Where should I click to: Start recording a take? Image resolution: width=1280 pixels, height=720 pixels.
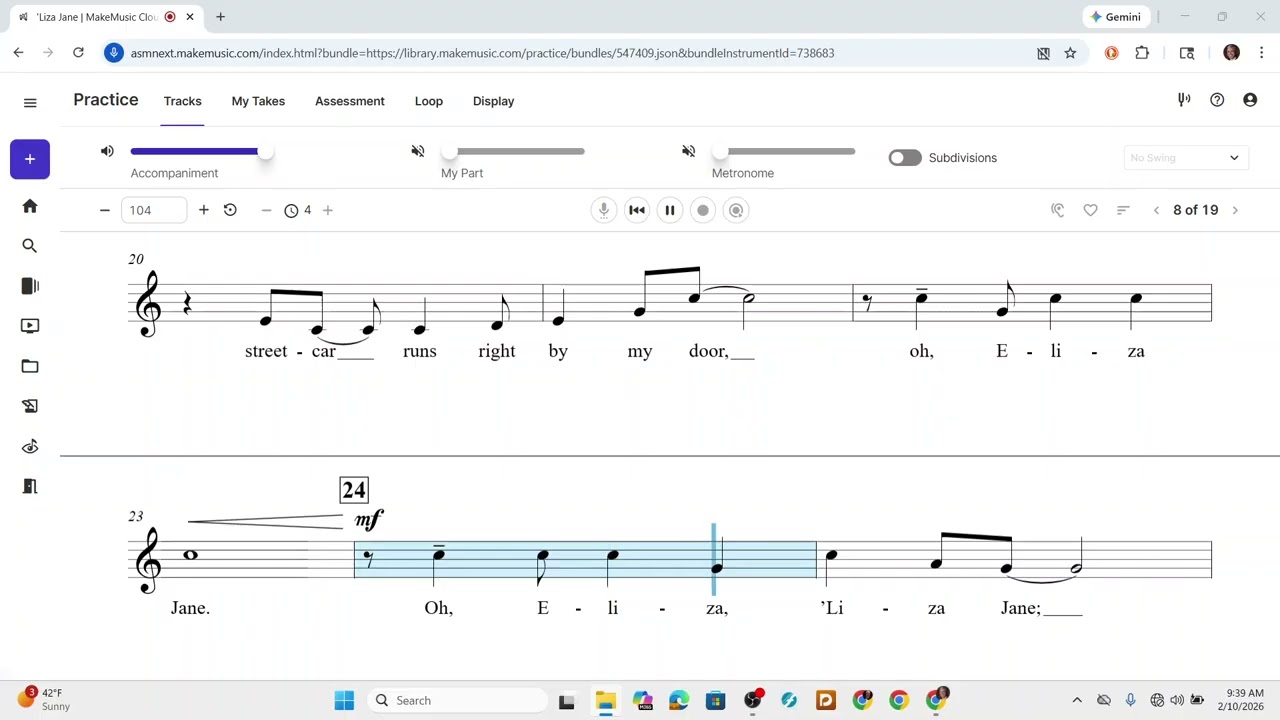coord(703,210)
